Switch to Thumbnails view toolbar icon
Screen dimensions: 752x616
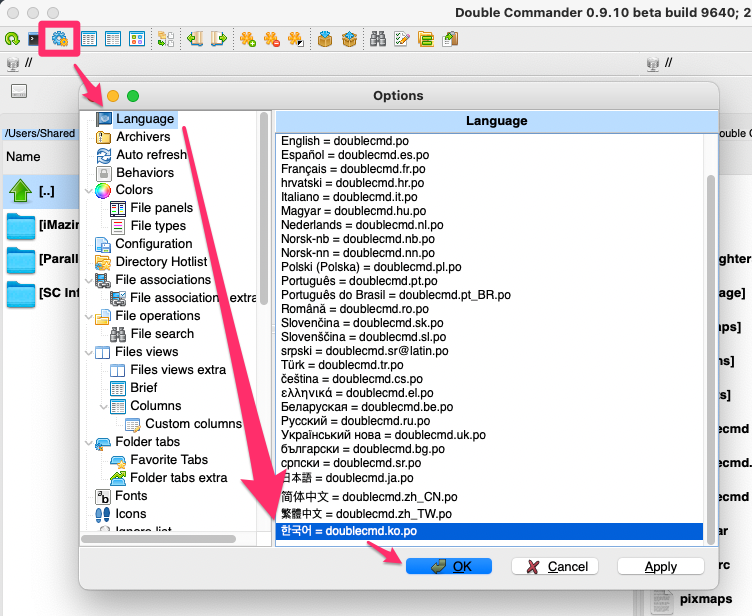137,39
